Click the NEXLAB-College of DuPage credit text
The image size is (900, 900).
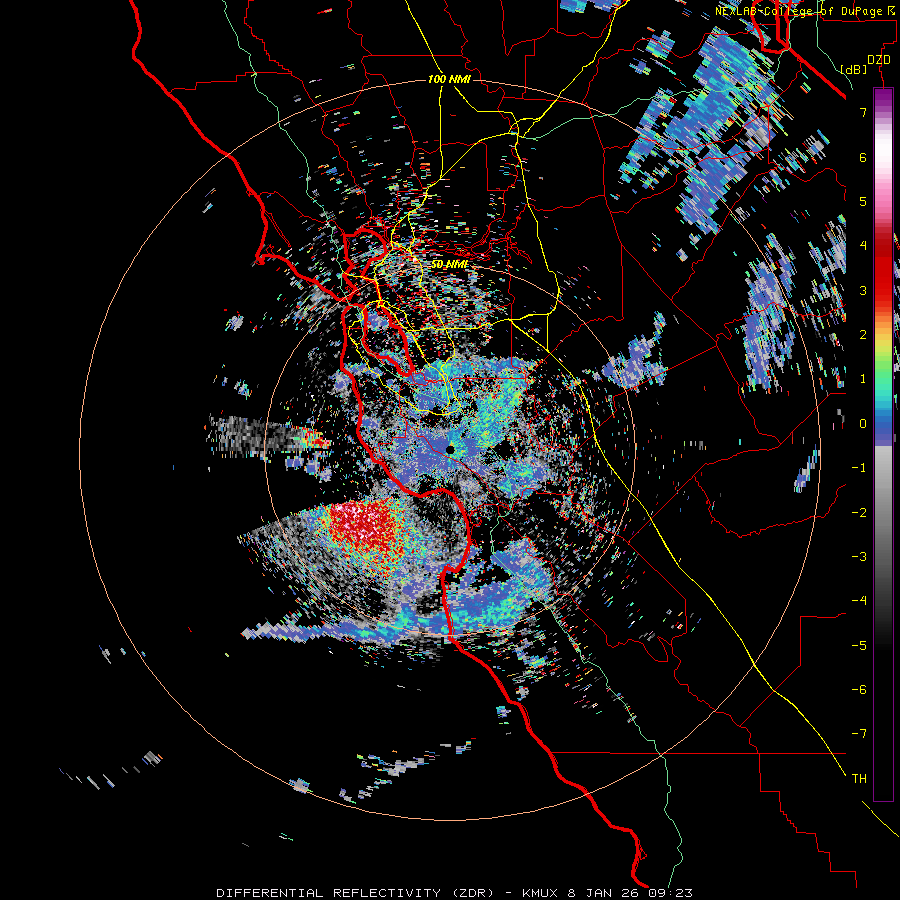click(x=806, y=11)
